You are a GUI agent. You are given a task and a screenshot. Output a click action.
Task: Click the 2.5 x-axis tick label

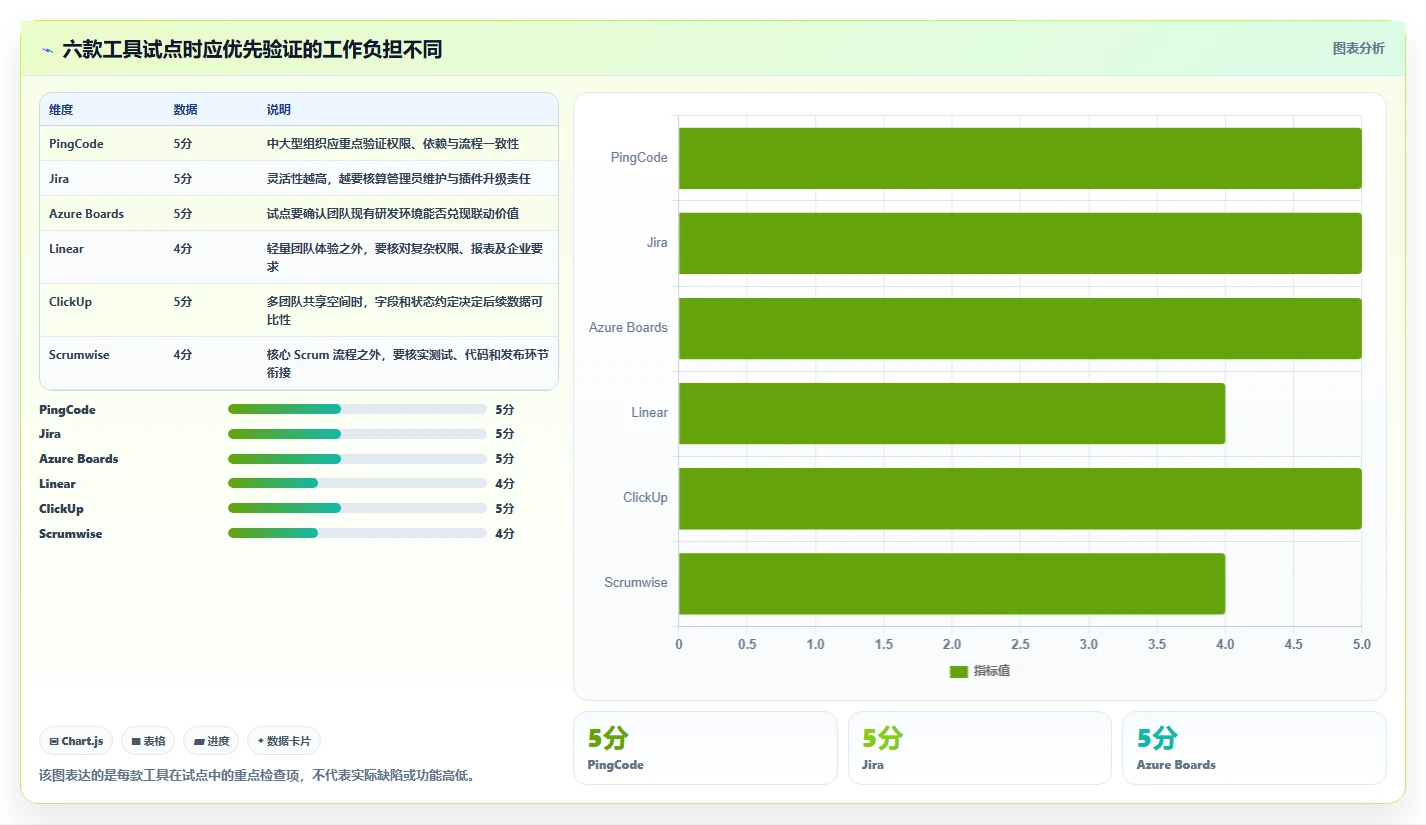tap(1020, 644)
